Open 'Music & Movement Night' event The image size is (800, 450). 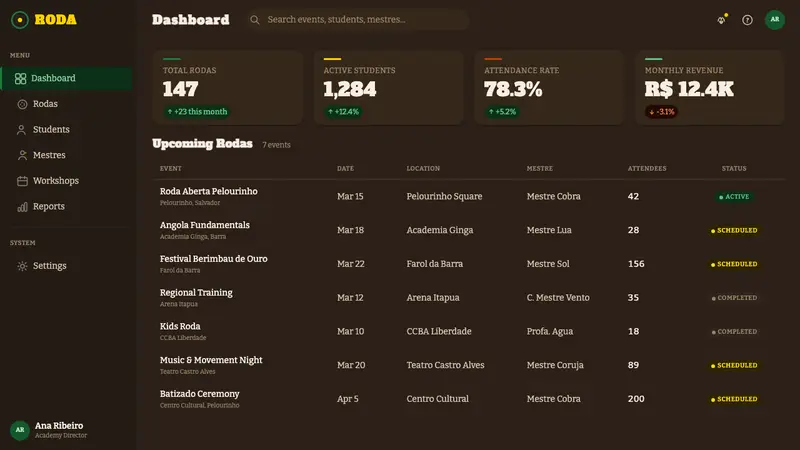point(211,360)
